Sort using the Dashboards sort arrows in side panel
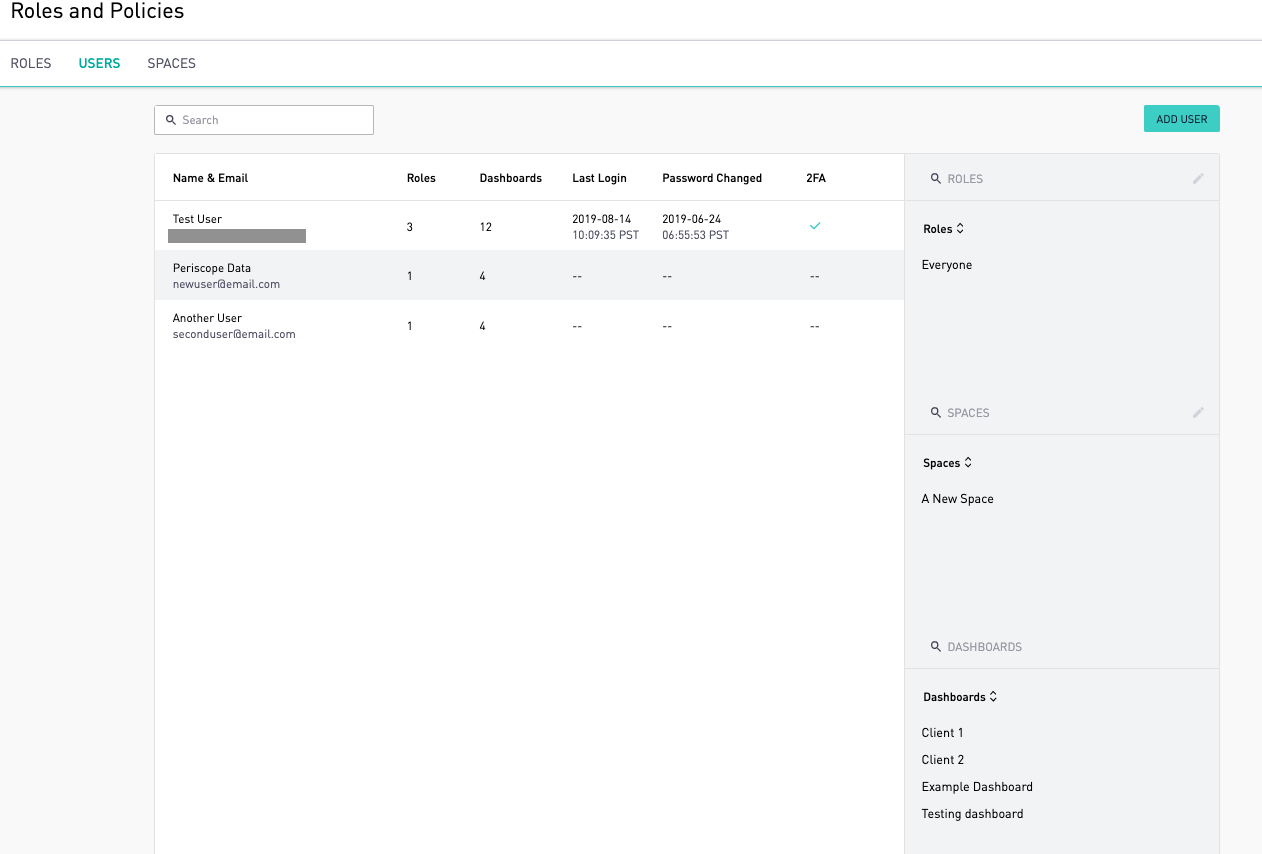The image size is (1262, 854). click(993, 697)
